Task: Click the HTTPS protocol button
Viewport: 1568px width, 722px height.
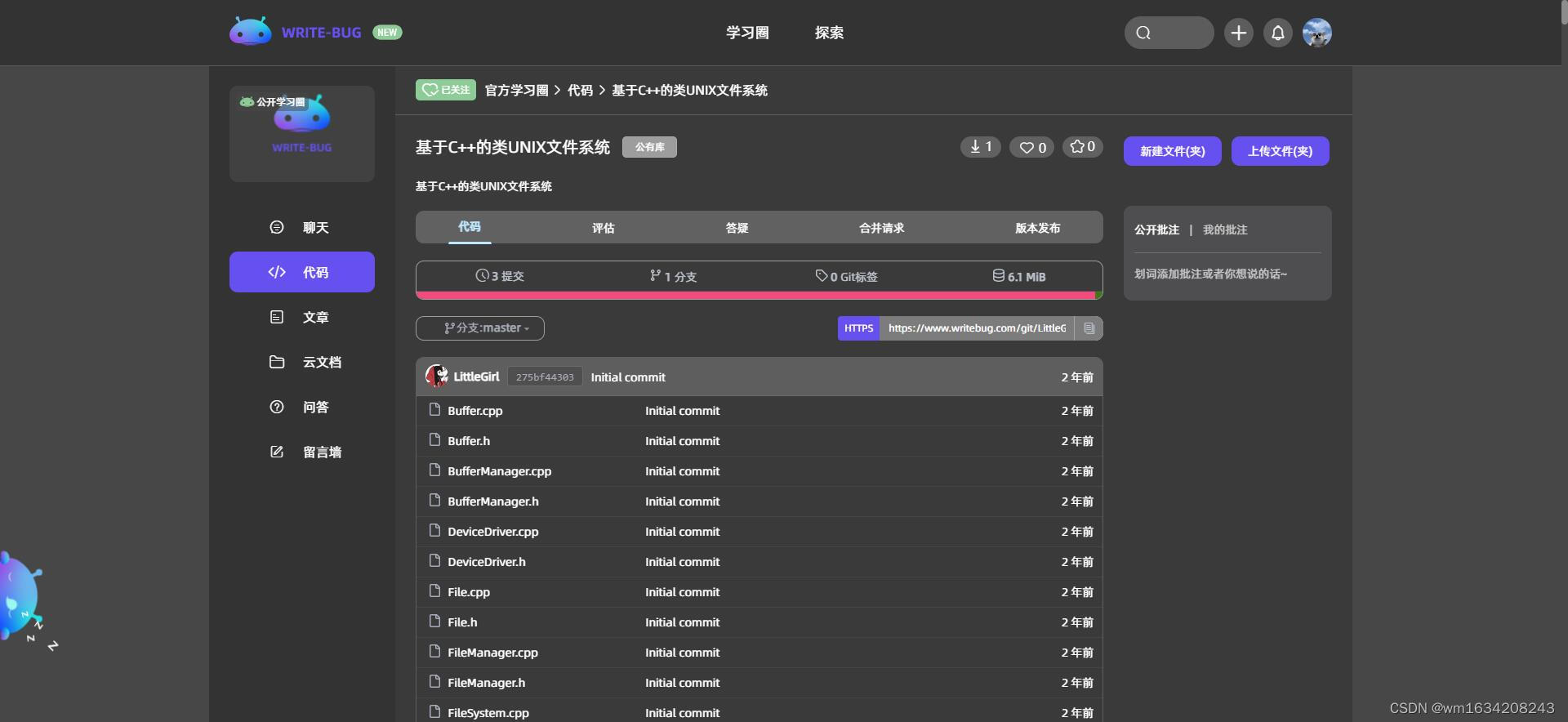Action: click(x=858, y=328)
